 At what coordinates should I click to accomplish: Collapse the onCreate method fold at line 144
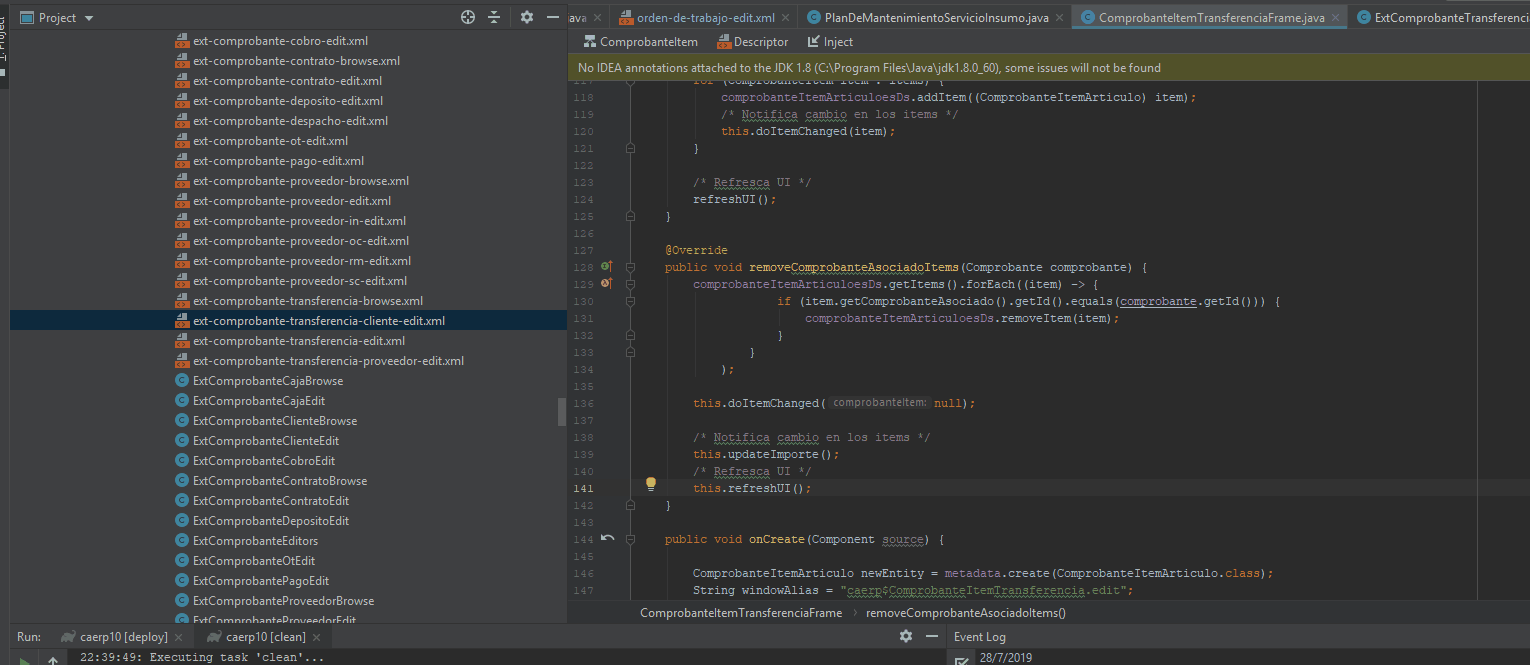click(x=631, y=539)
